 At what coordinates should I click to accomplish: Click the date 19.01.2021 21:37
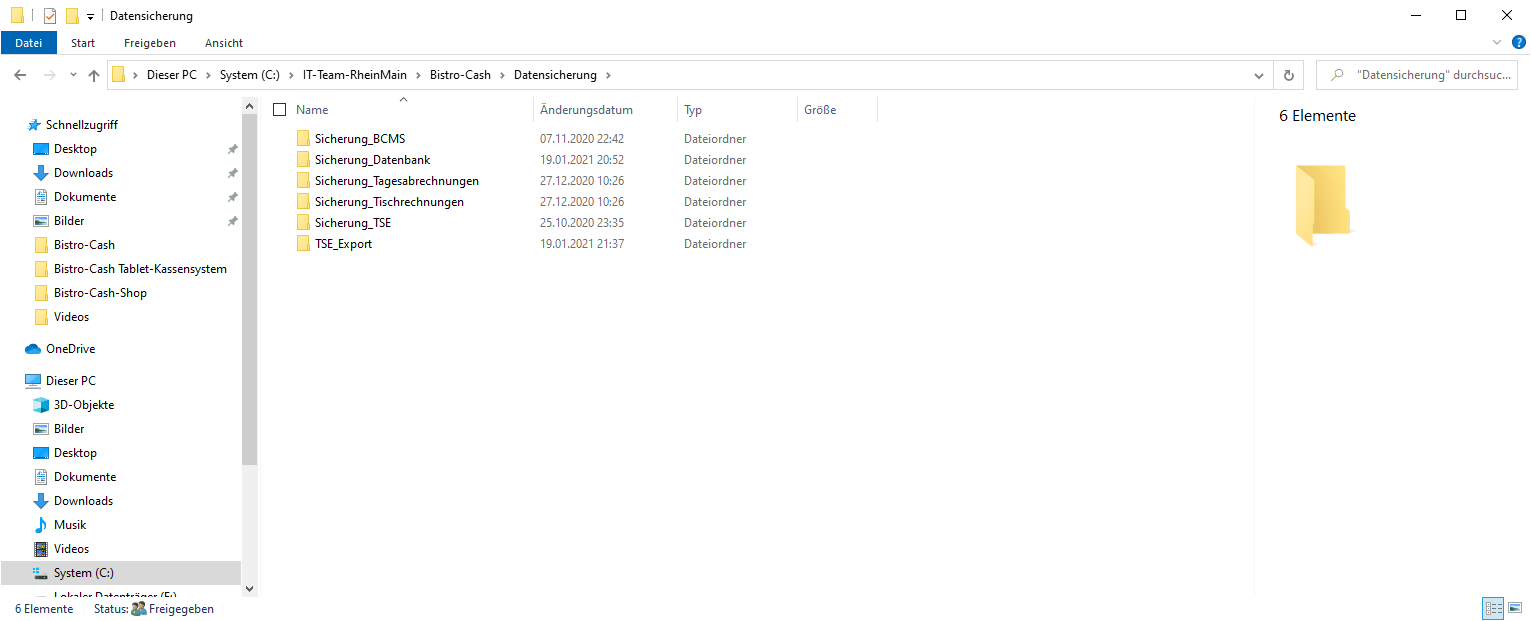point(582,244)
